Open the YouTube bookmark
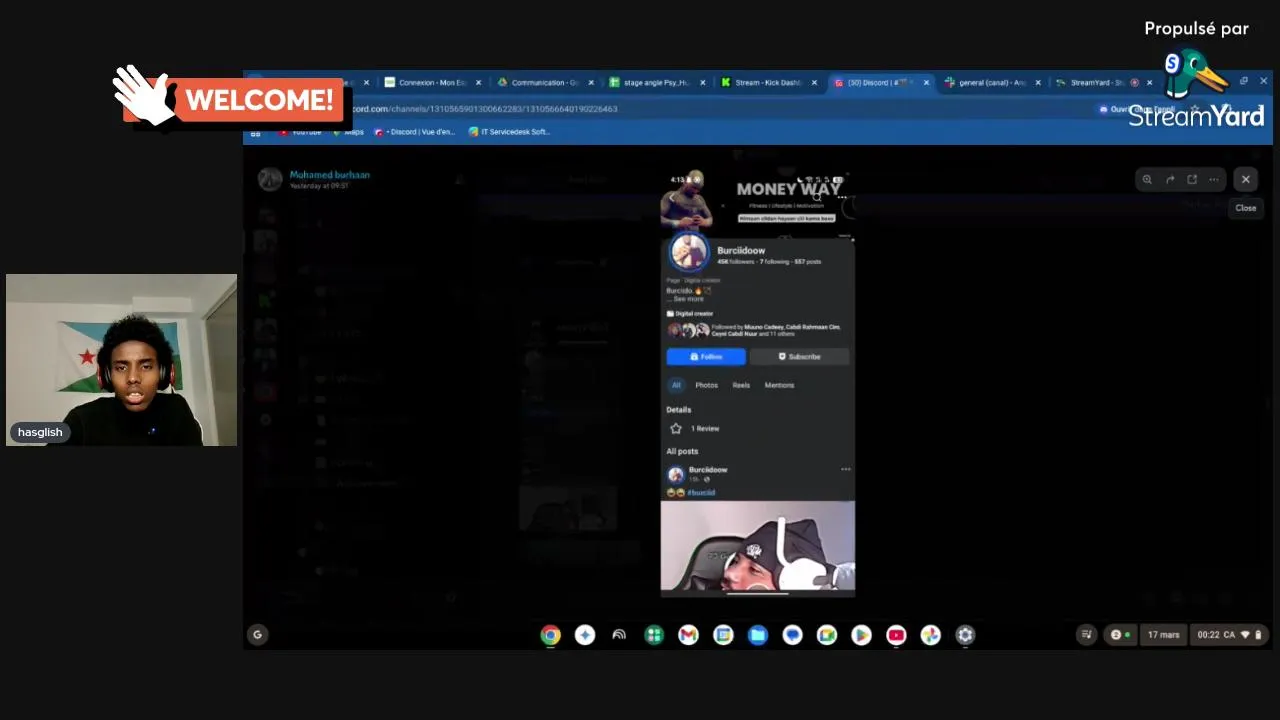 [300, 132]
